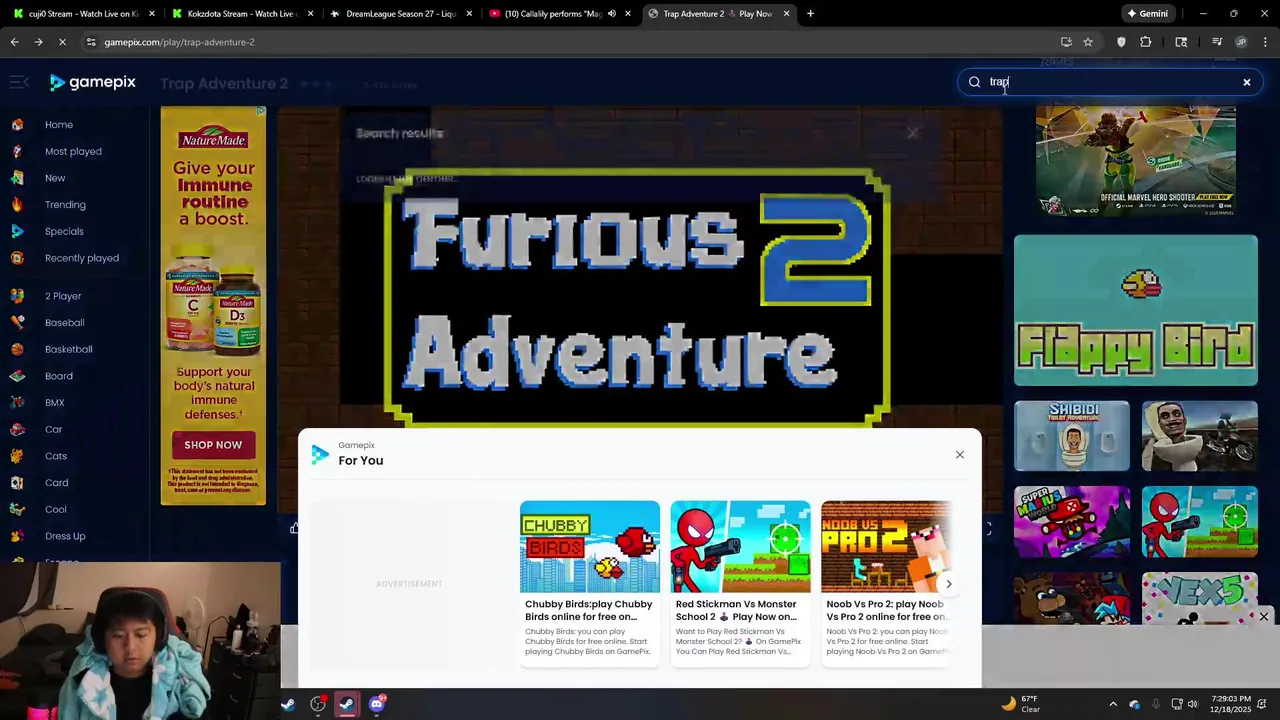The image size is (1280, 720).
Task: Open Flappy Bird game thumbnail
Action: pos(1136,311)
